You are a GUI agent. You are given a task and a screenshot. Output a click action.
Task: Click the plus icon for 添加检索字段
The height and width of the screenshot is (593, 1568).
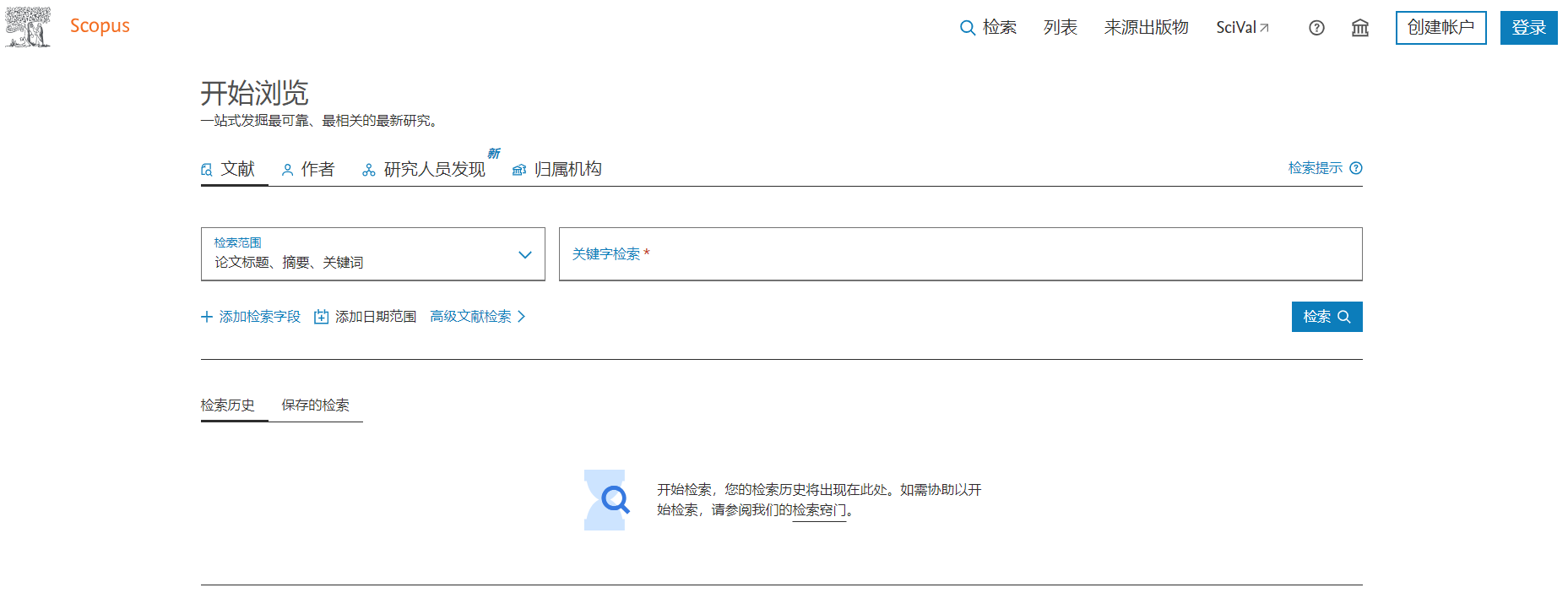coord(207,317)
